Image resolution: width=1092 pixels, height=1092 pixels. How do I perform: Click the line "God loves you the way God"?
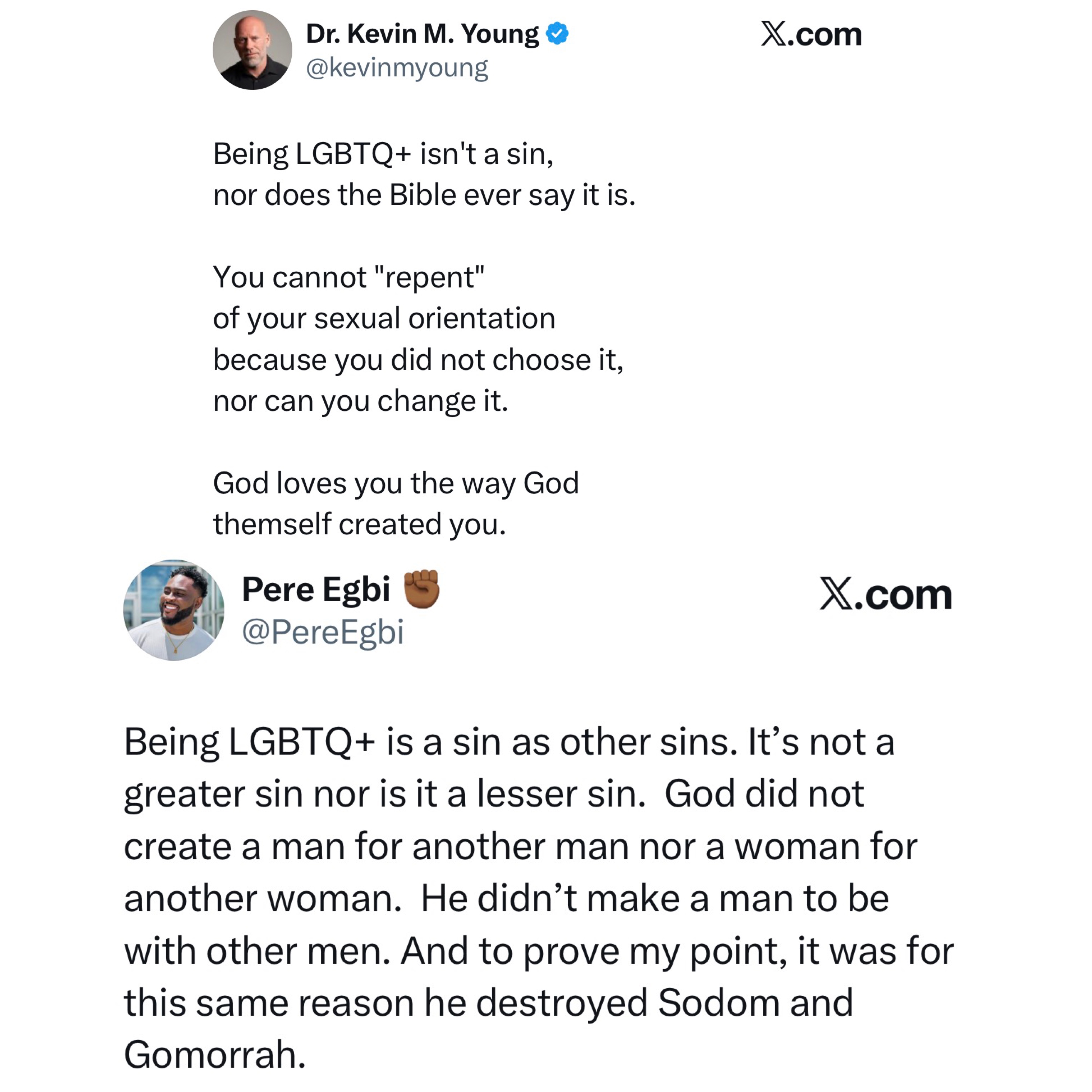pos(396,483)
